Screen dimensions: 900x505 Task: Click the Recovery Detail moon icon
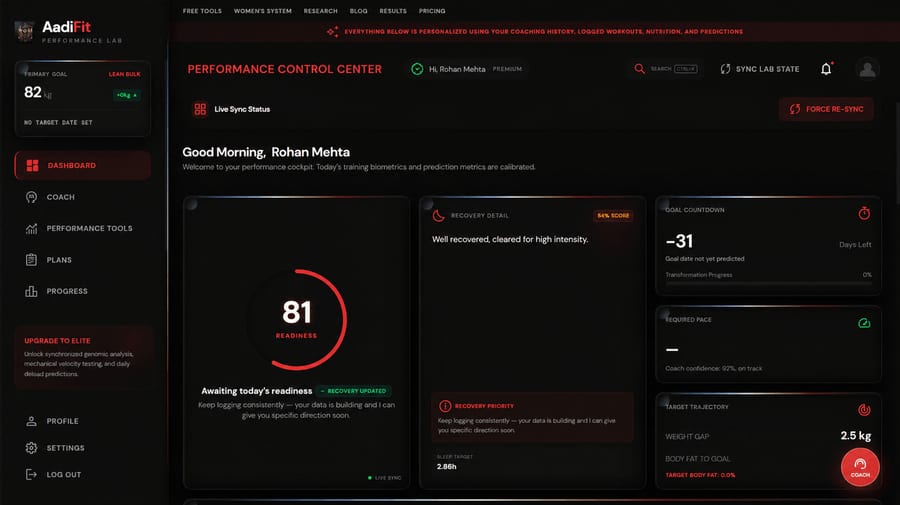point(439,216)
